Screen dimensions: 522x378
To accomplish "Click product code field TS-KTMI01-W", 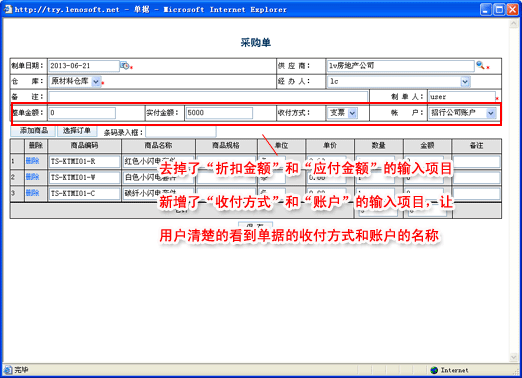I will pyautogui.click(x=84, y=178).
